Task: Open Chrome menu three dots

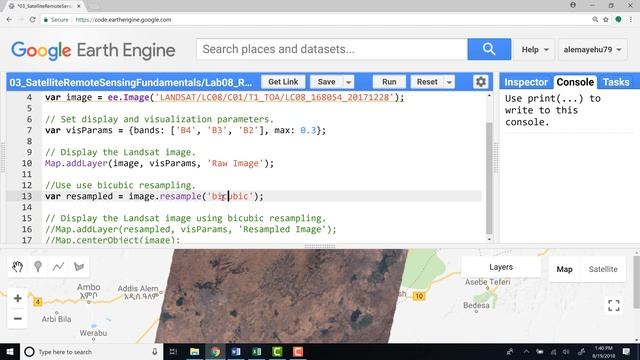Action: pos(631,20)
